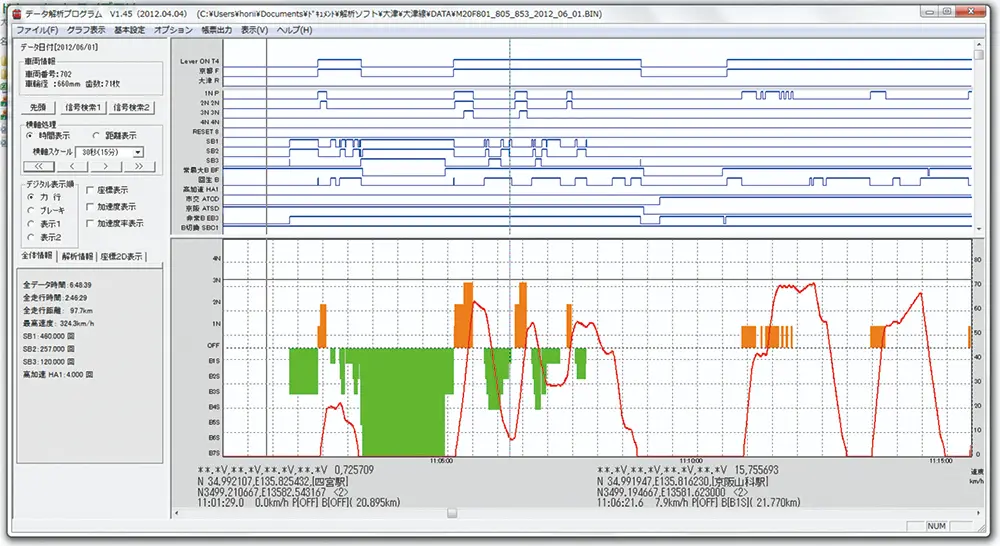Choose ブレーキ digital display order
The image size is (1000, 546).
(x=31, y=211)
